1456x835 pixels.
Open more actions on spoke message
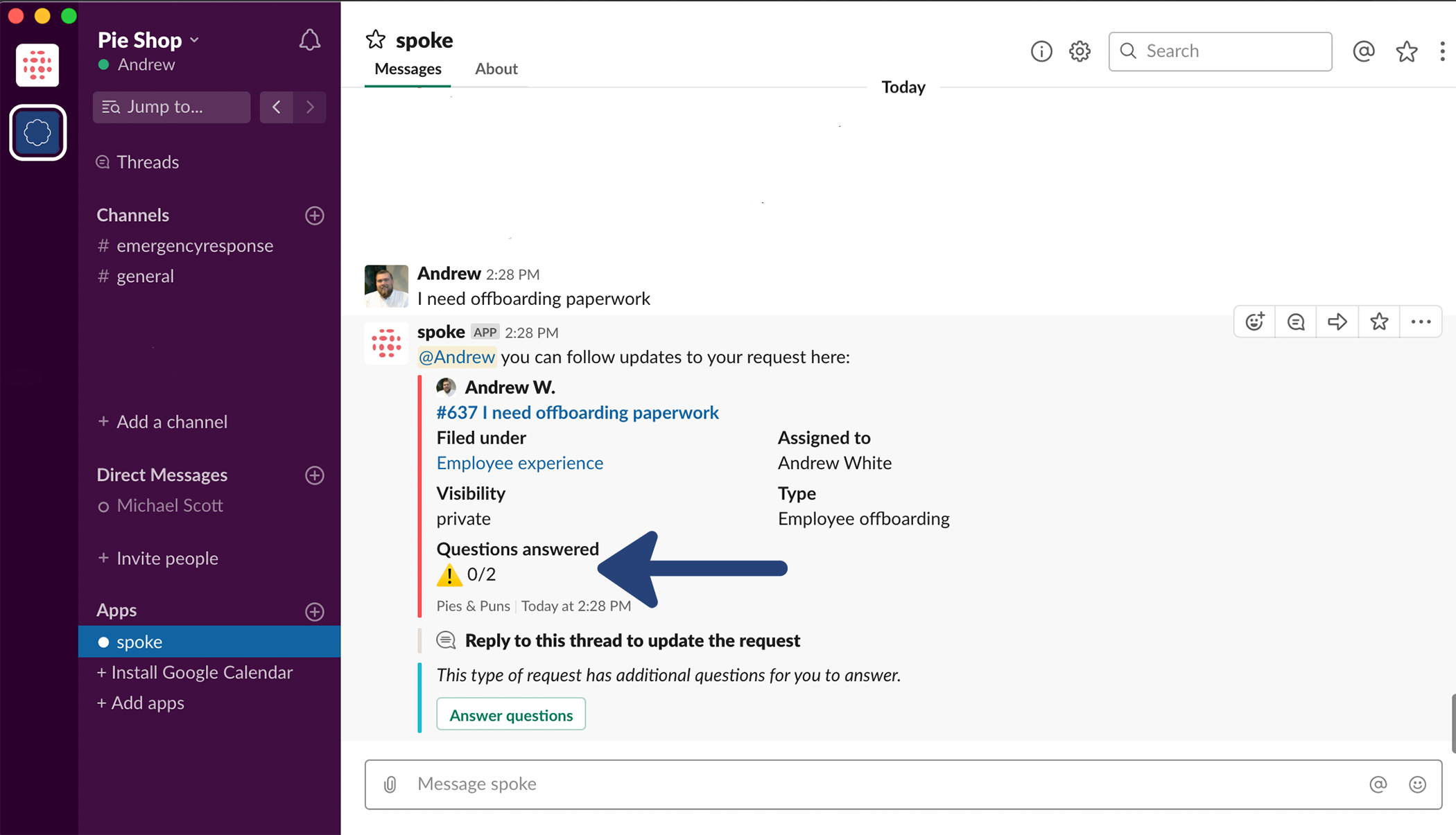coord(1421,322)
